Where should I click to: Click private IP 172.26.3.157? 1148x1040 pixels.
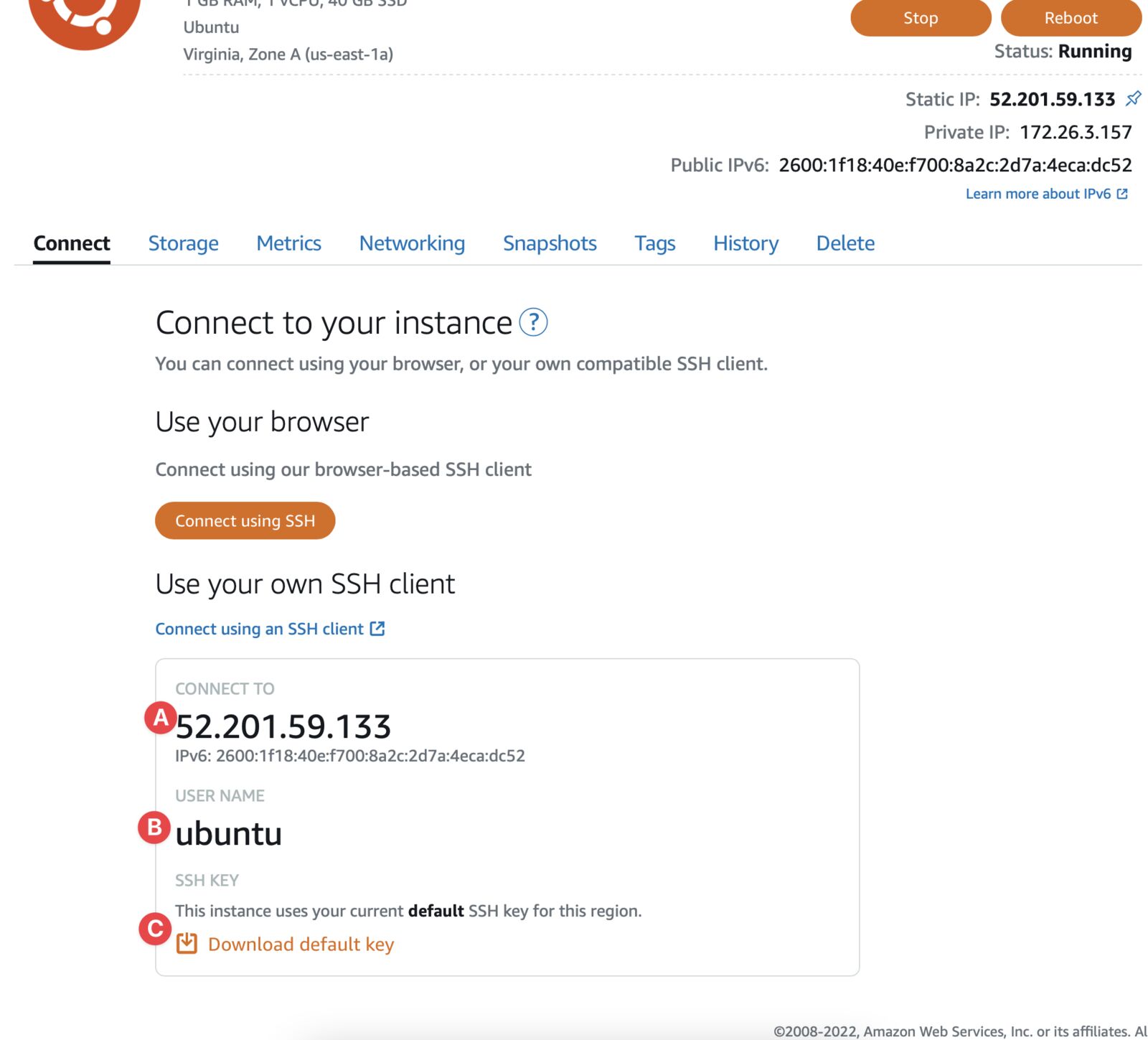(1076, 132)
